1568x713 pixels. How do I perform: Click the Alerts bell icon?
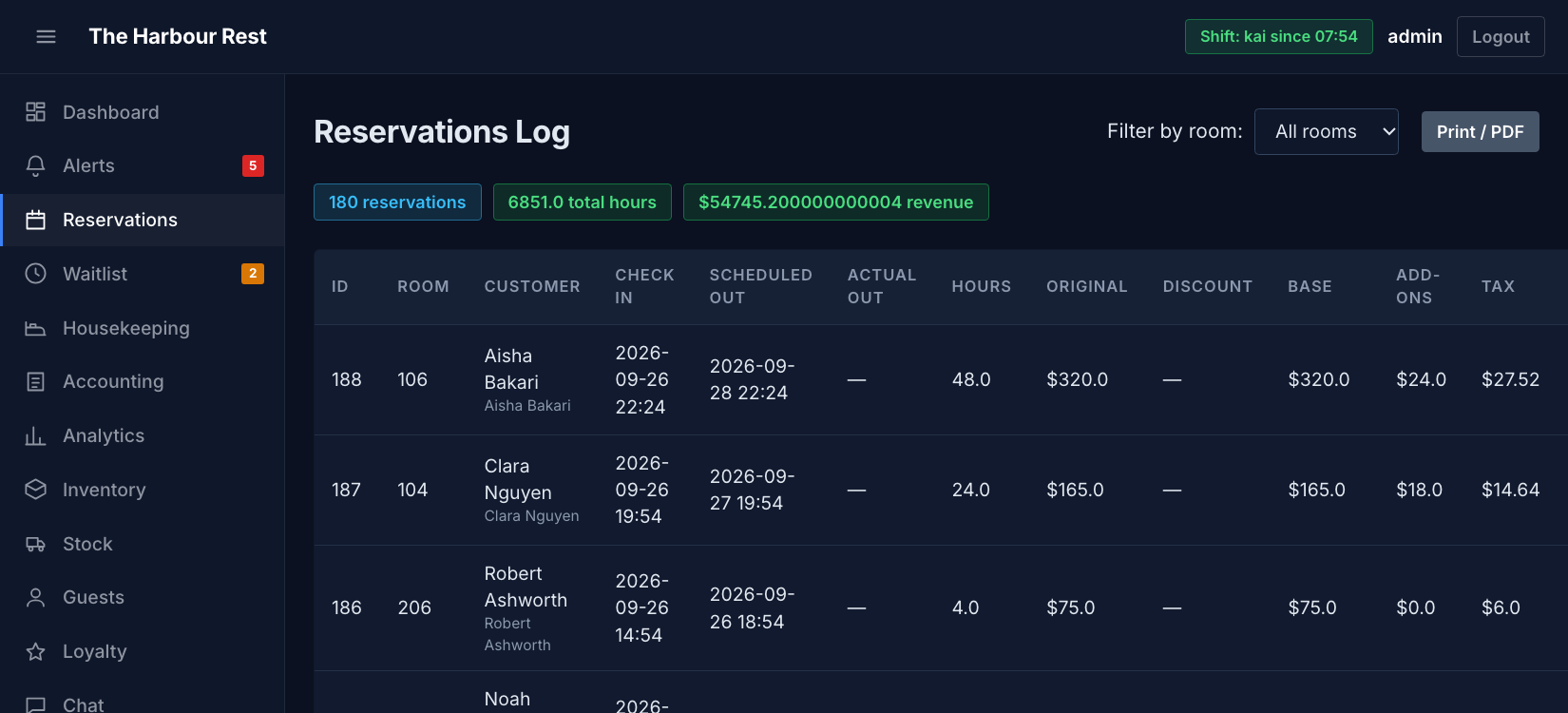35,165
